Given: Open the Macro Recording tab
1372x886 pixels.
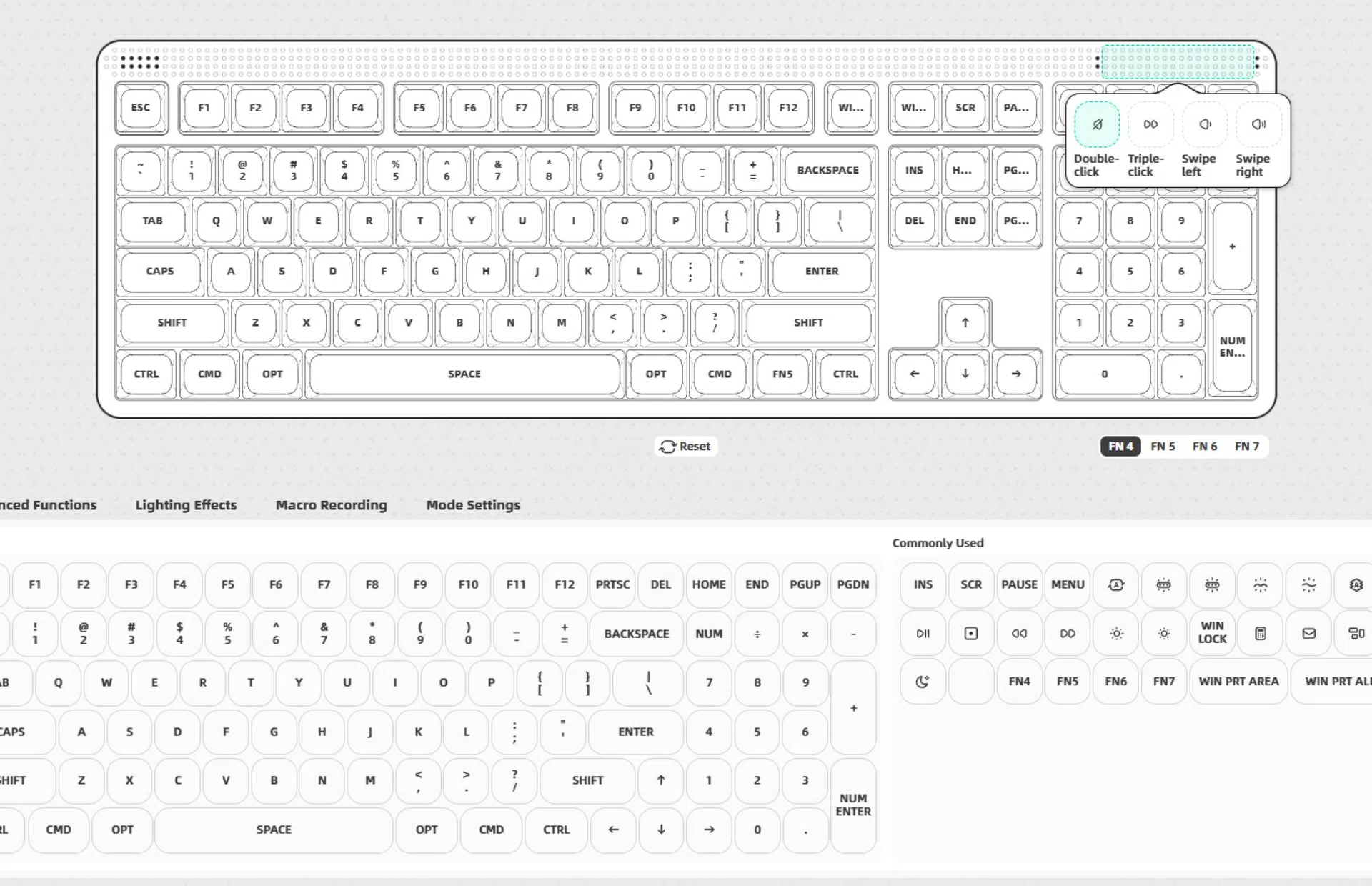Looking at the screenshot, I should (x=332, y=505).
